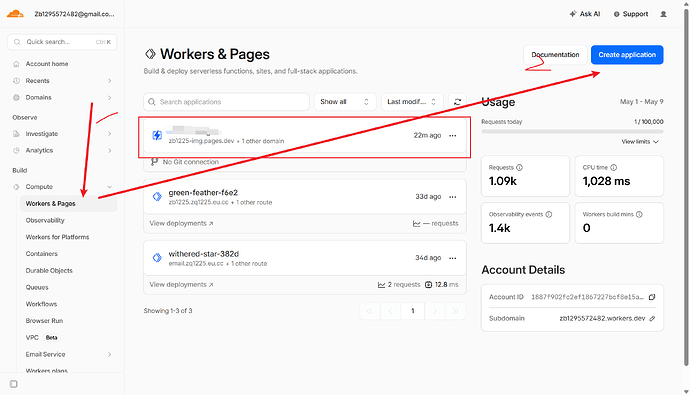
Task: Open Workers for Platforms
Action: [x=57, y=237]
